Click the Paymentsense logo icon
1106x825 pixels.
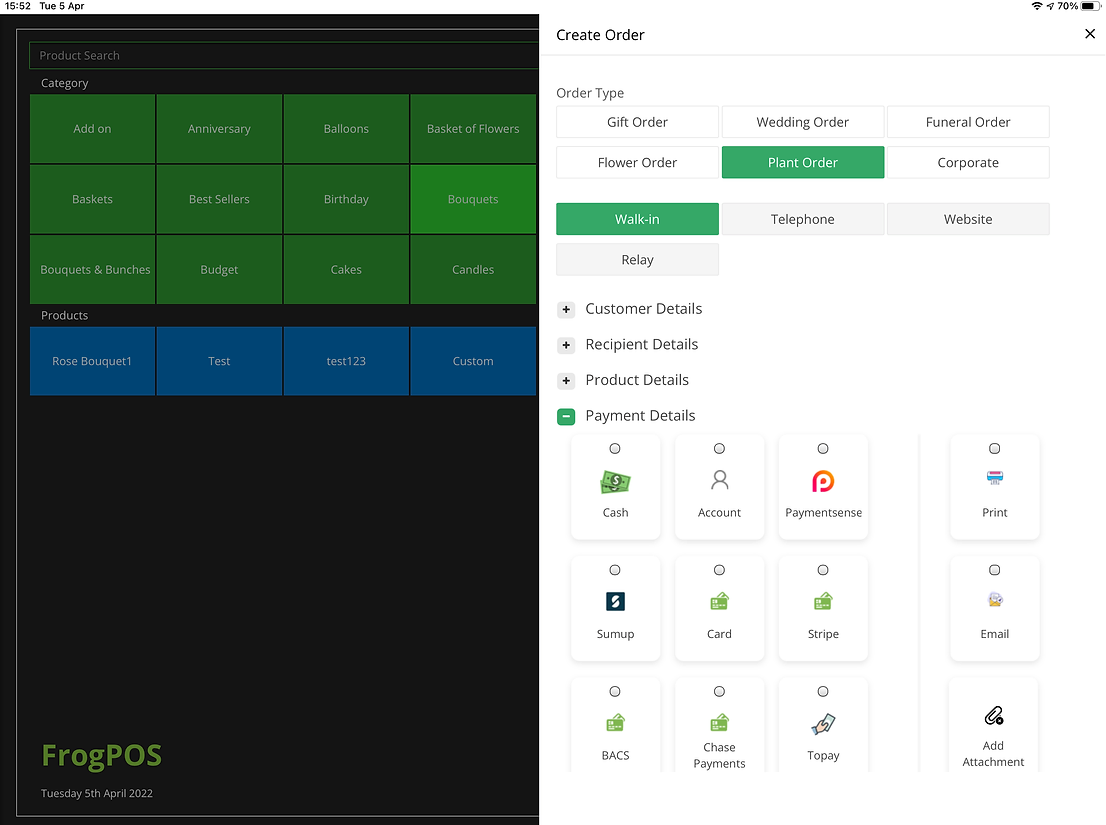pyautogui.click(x=823, y=482)
